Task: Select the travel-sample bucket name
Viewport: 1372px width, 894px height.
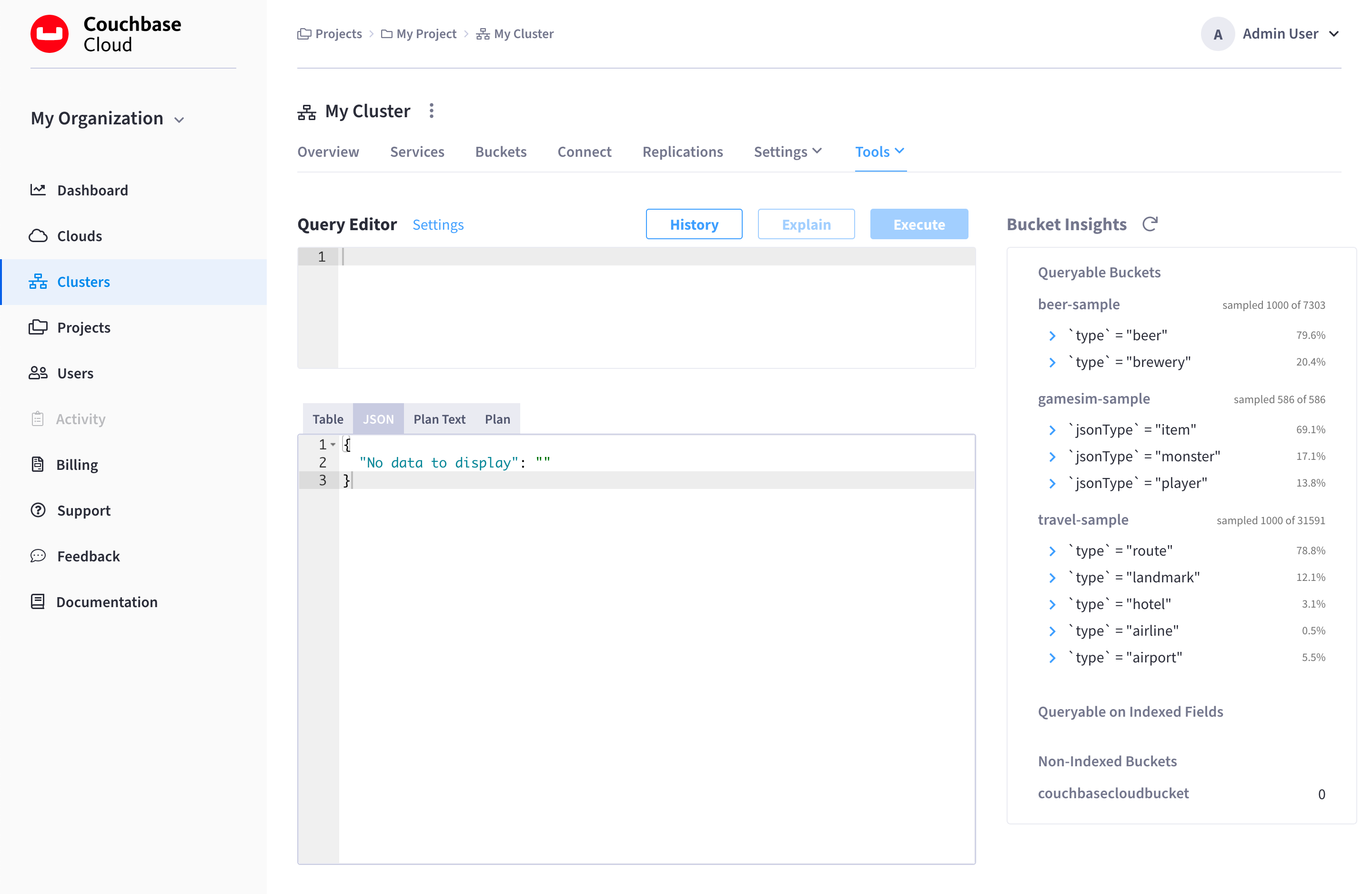Action: [1083, 520]
